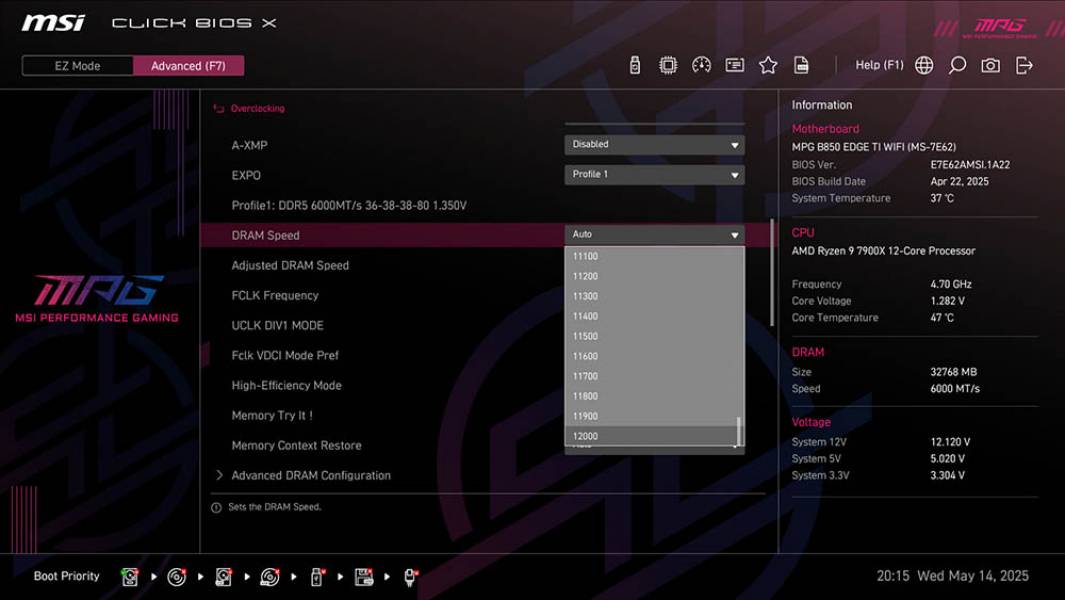This screenshot has width=1065, height=600.
Task: Click the exit door icon
Action: pos(1024,65)
